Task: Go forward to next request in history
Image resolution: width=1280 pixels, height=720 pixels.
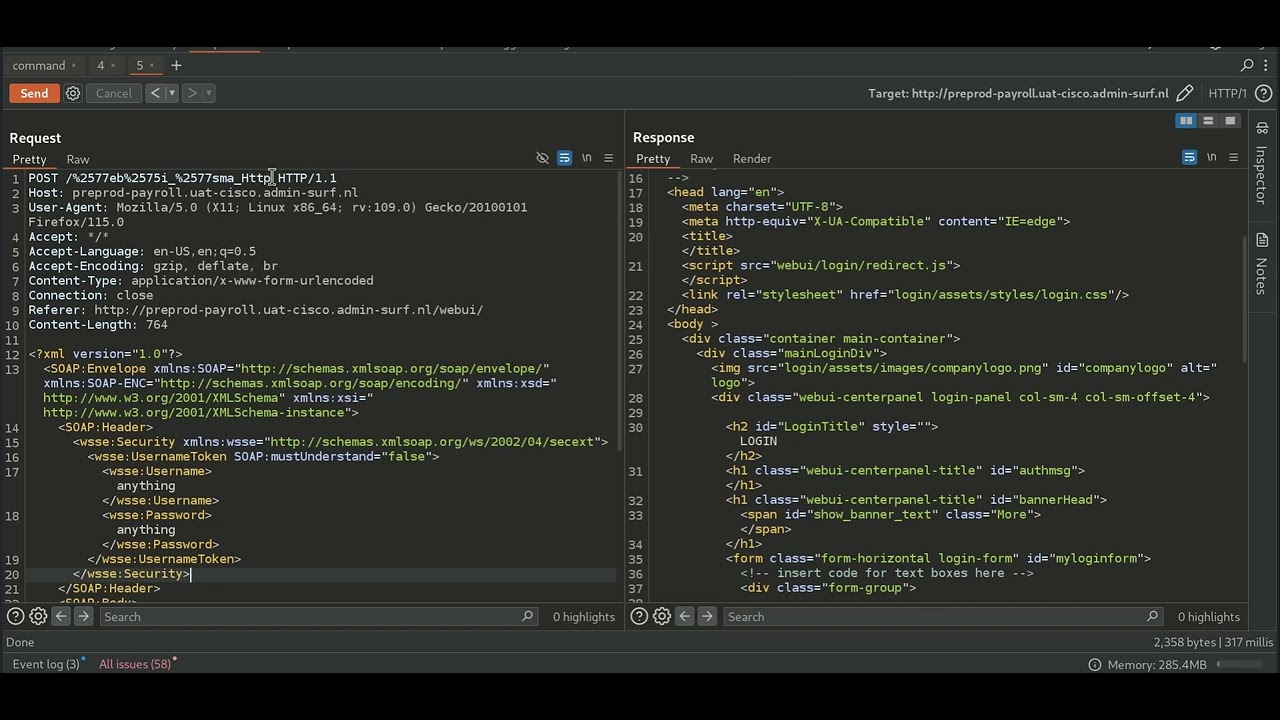Action: 192,93
